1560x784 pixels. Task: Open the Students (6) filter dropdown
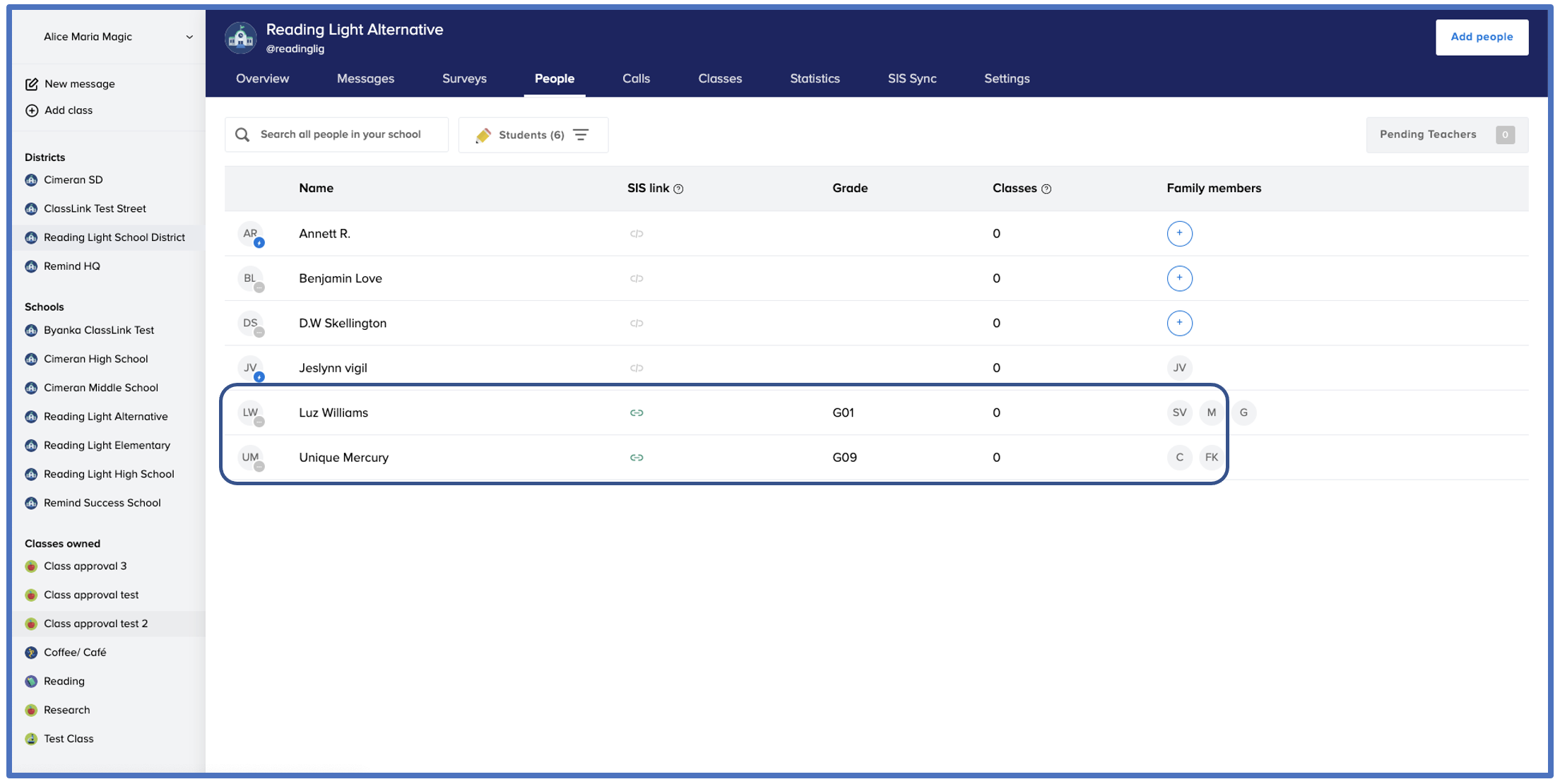pyautogui.click(x=531, y=135)
